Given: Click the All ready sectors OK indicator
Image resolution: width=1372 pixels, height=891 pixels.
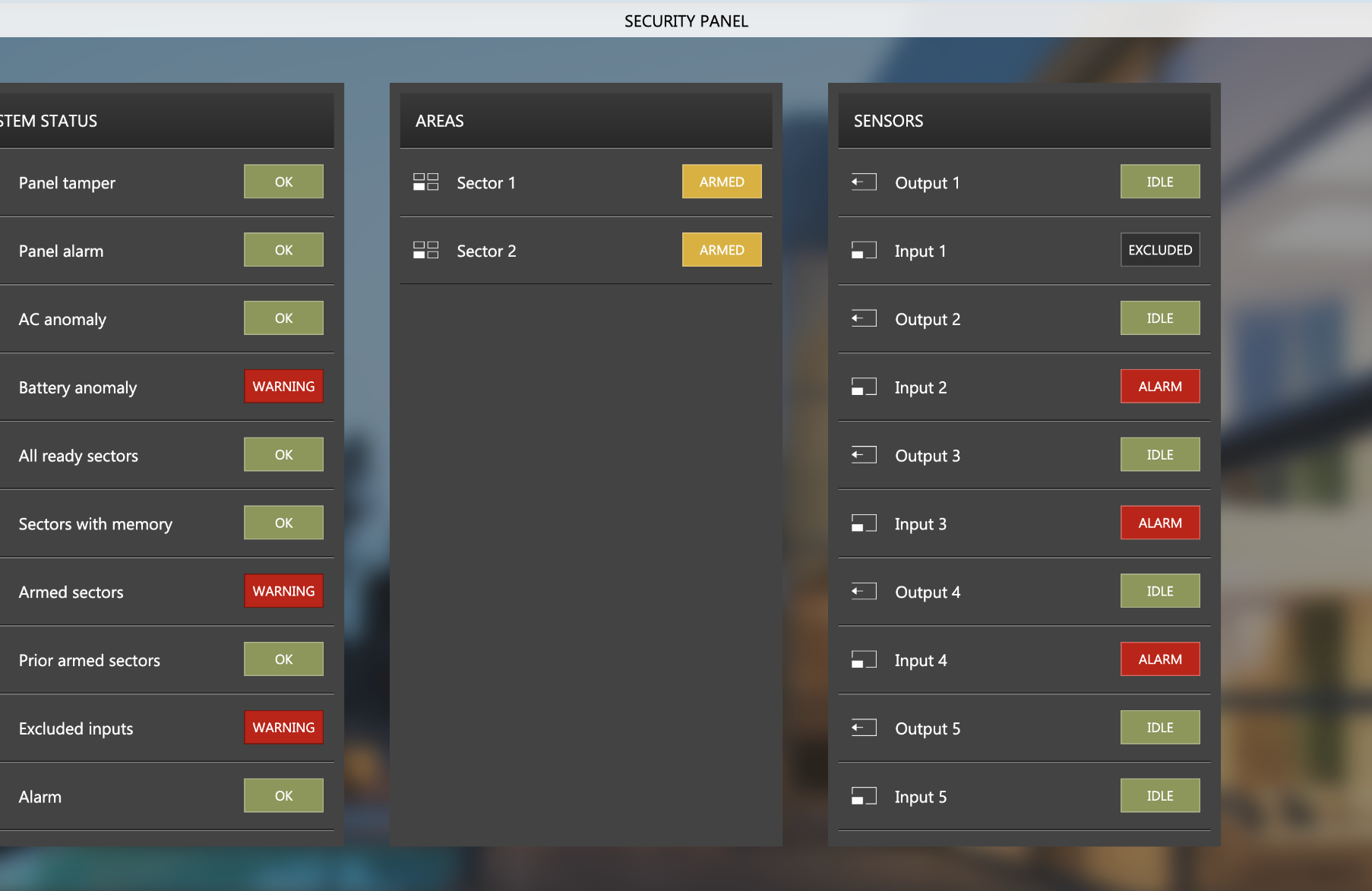Looking at the screenshot, I should click(x=283, y=455).
